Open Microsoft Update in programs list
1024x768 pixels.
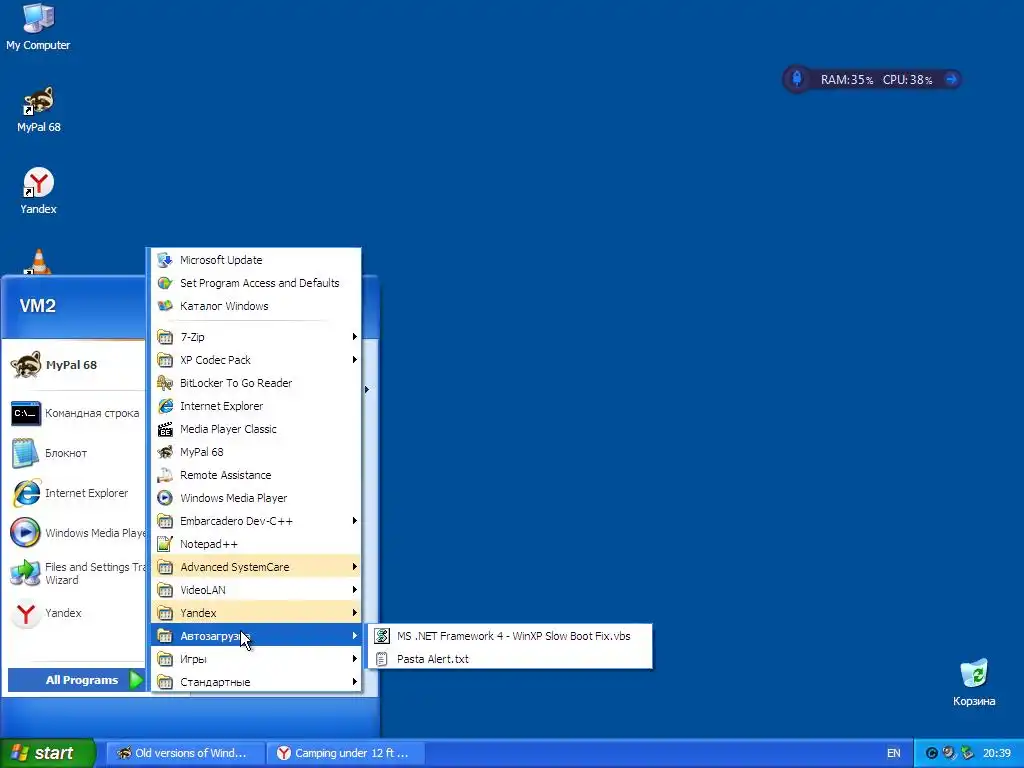(256, 260)
